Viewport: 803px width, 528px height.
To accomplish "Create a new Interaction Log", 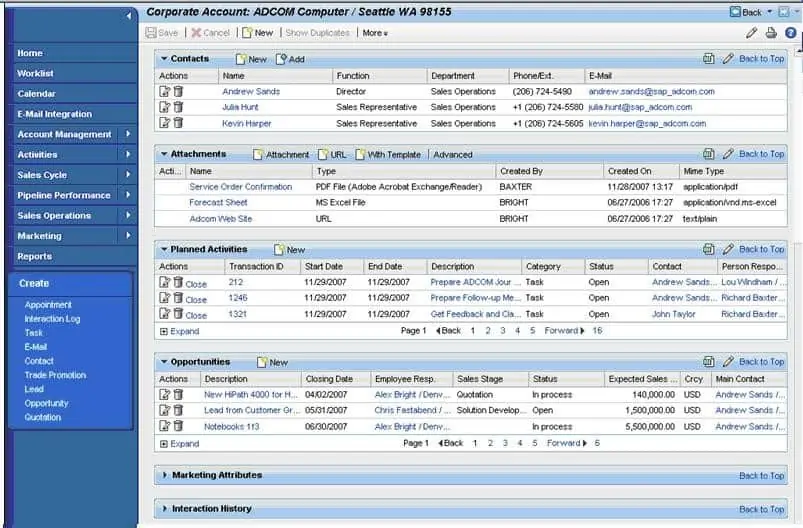I will (x=52, y=319).
